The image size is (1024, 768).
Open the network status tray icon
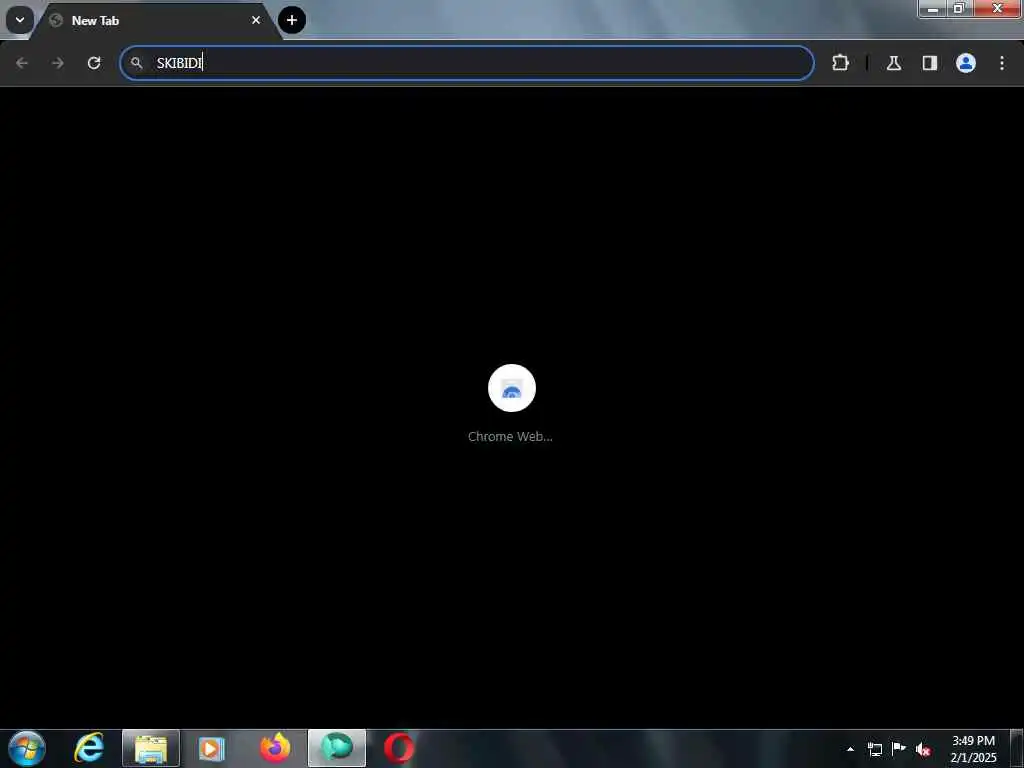(875, 749)
